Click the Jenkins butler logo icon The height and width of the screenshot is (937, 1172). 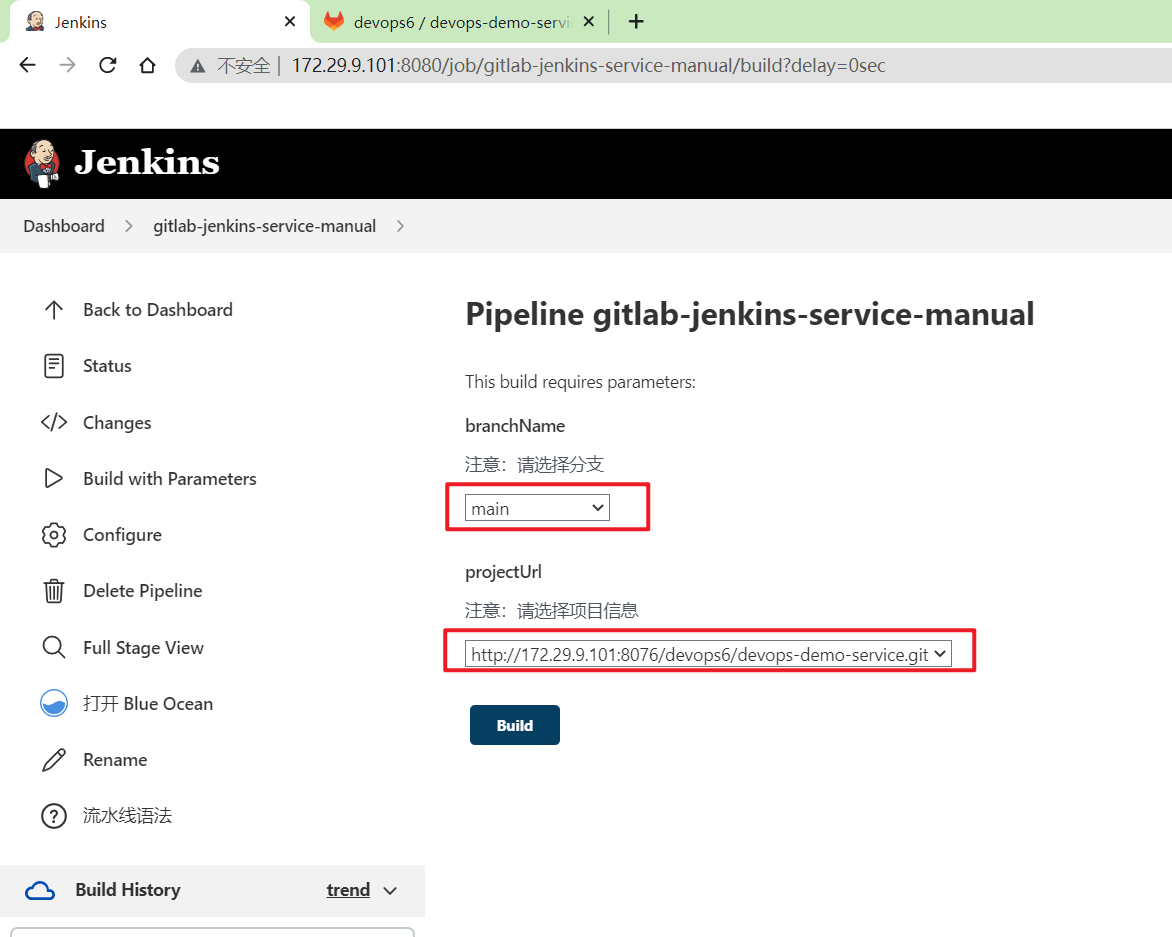coord(42,163)
